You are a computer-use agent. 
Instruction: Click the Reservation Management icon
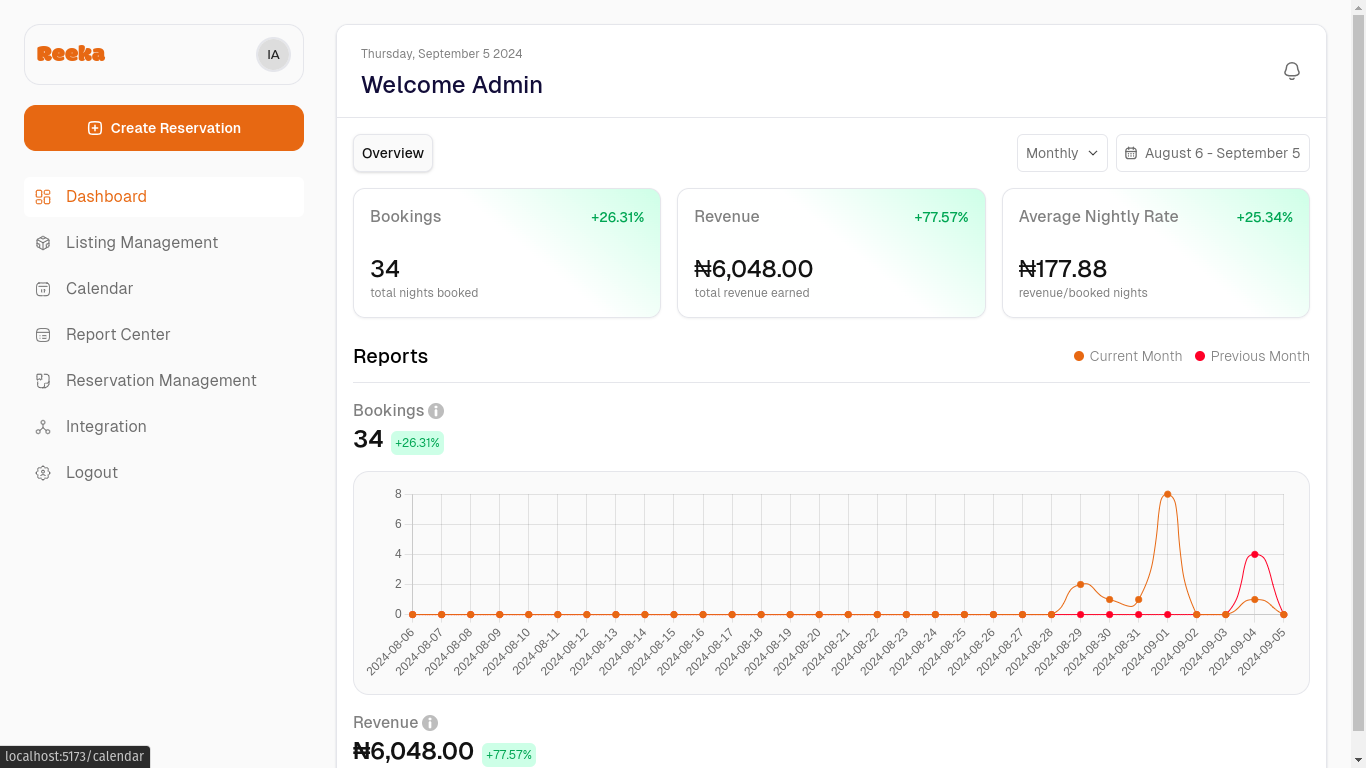[43, 381]
